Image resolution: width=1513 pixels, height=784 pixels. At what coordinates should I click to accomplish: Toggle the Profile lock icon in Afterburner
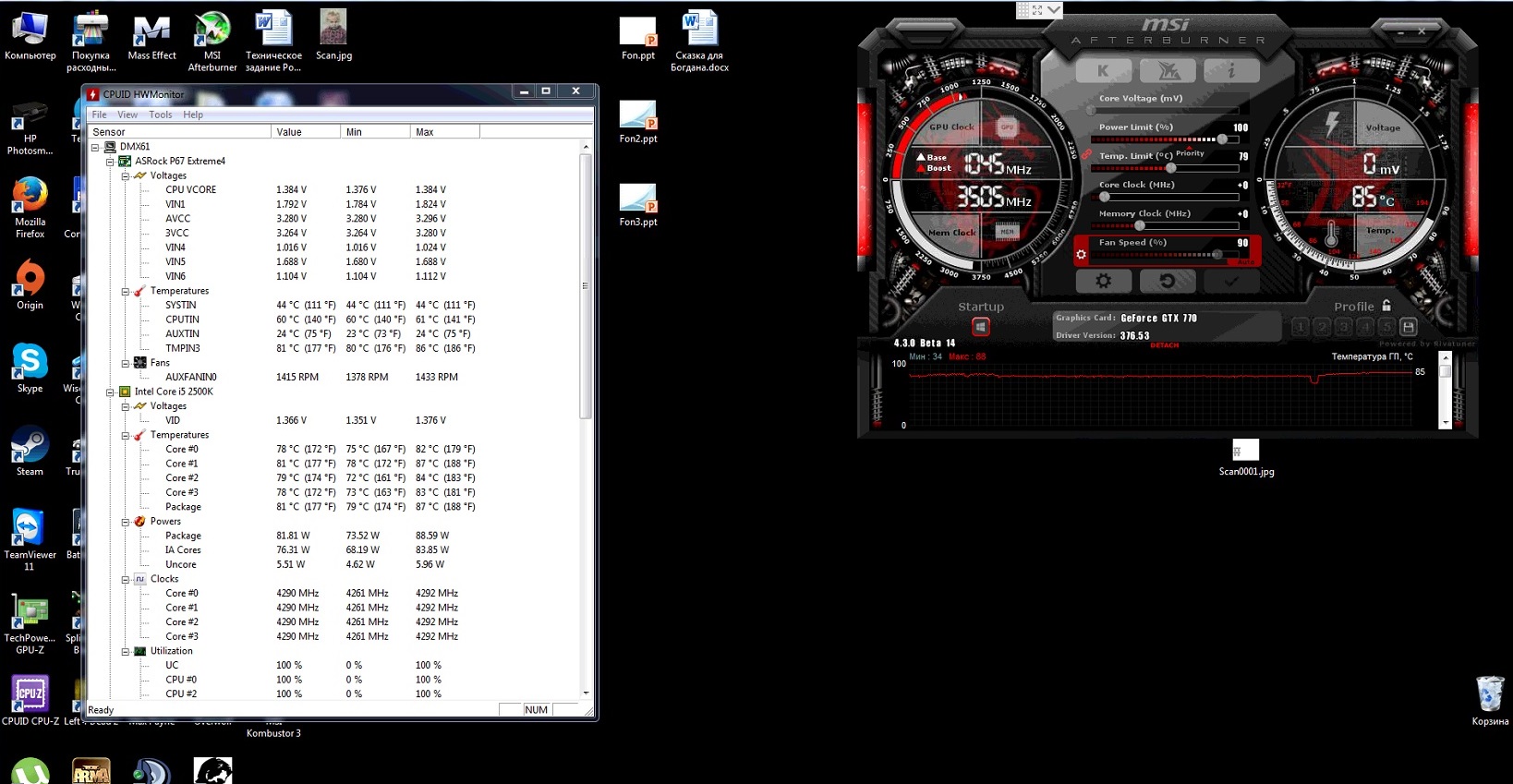[x=1386, y=305]
